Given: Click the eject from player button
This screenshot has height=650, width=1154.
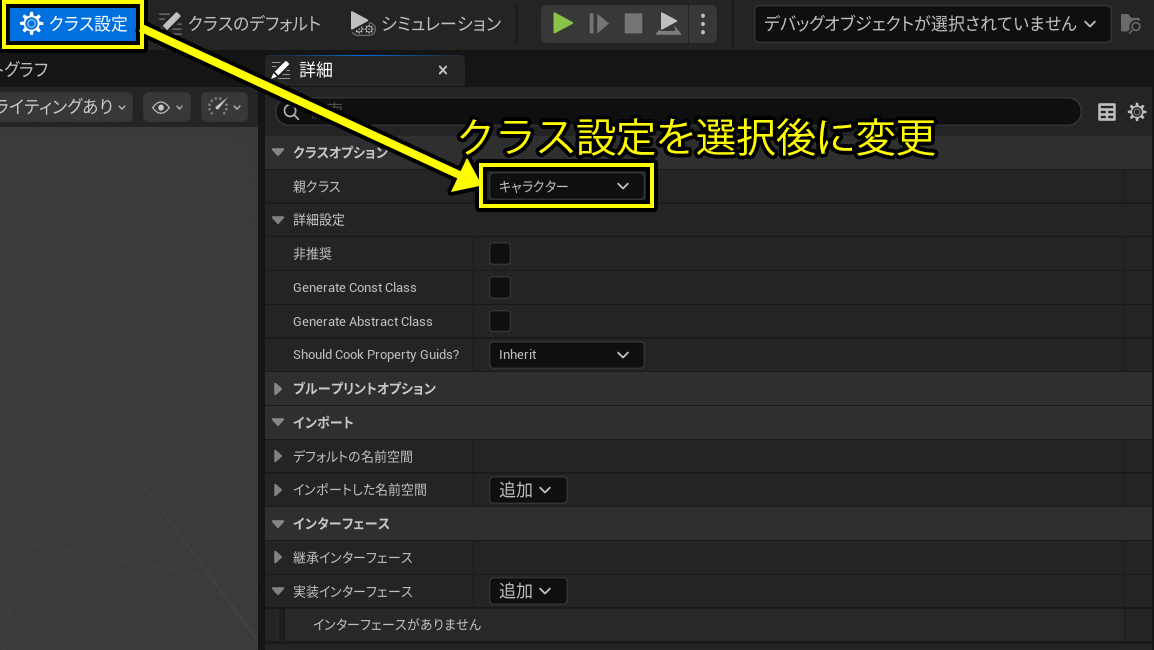Looking at the screenshot, I should (668, 24).
